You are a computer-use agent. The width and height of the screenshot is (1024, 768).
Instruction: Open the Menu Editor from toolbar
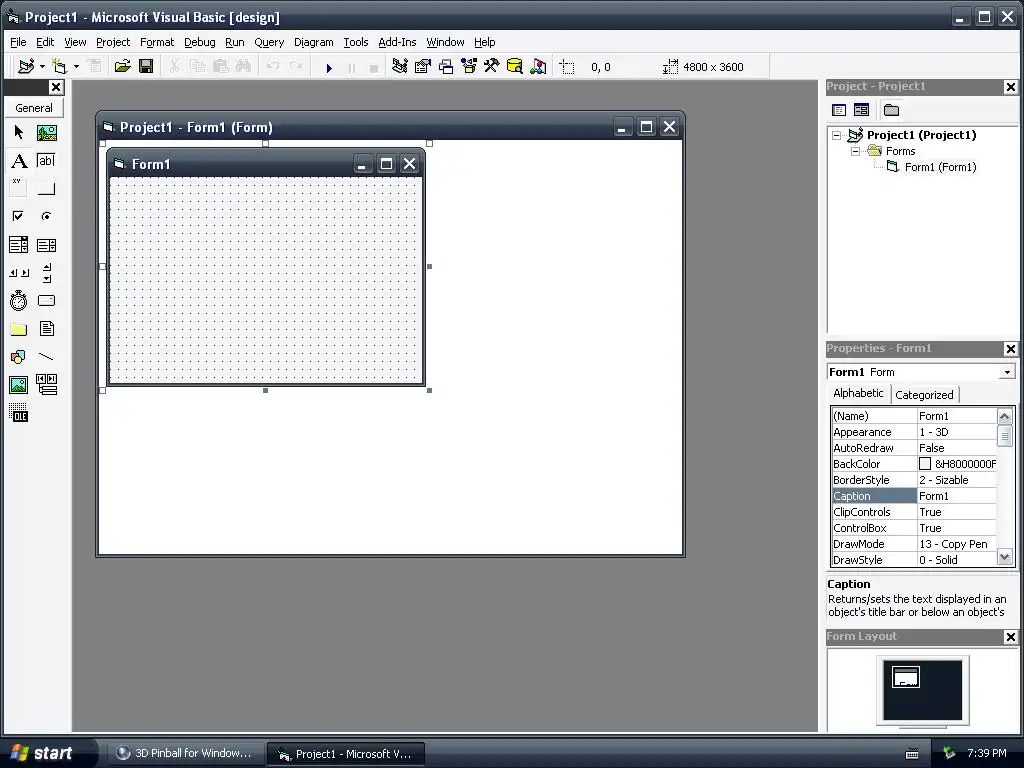(x=94, y=66)
